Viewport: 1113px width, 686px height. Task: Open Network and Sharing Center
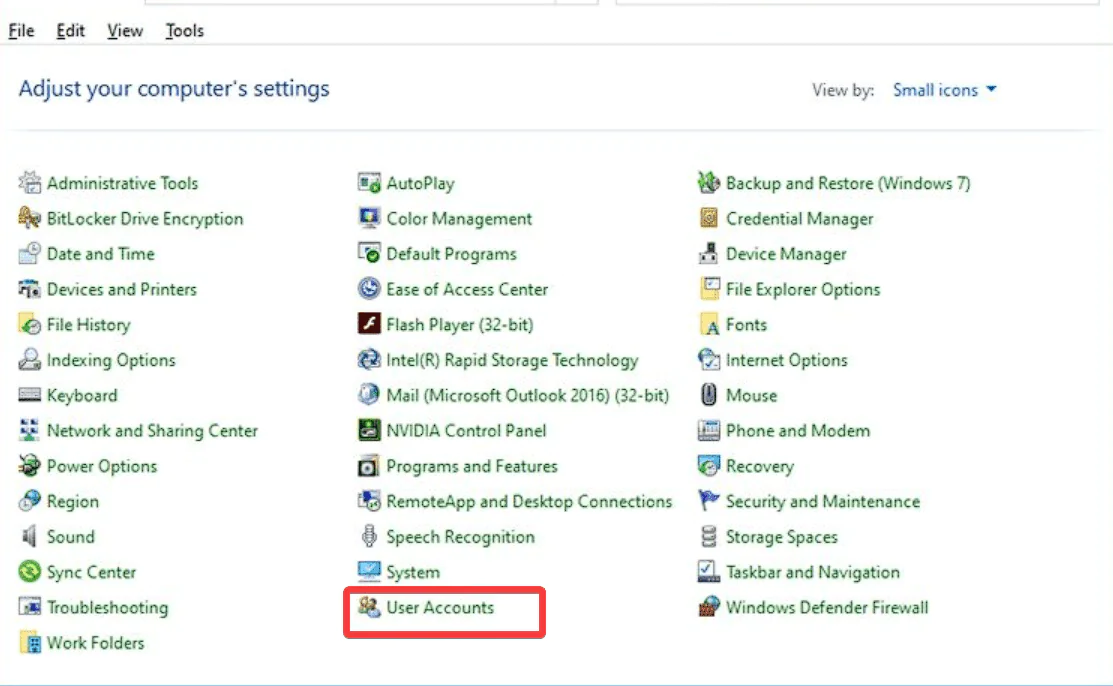pos(152,431)
